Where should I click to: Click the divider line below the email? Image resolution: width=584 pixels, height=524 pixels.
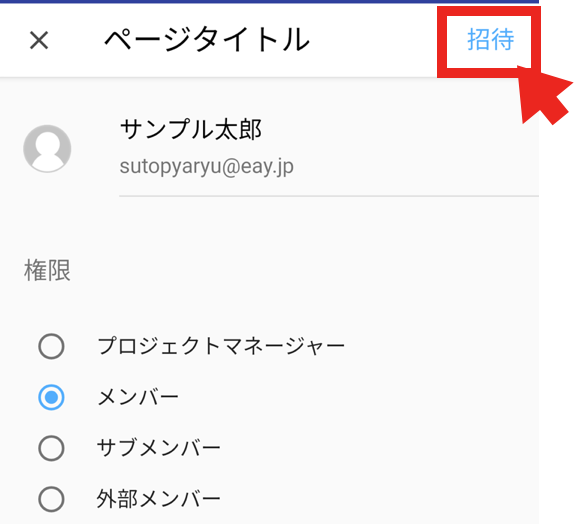(x=329, y=196)
